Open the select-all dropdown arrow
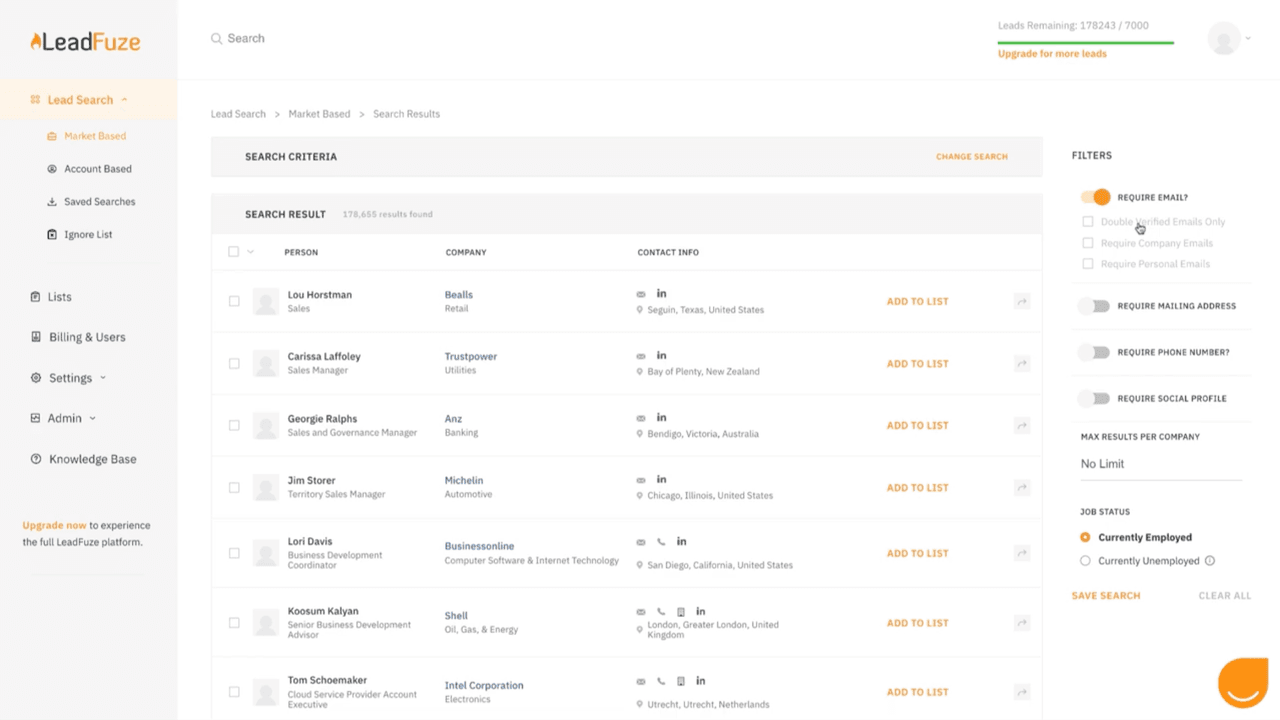 [x=250, y=252]
